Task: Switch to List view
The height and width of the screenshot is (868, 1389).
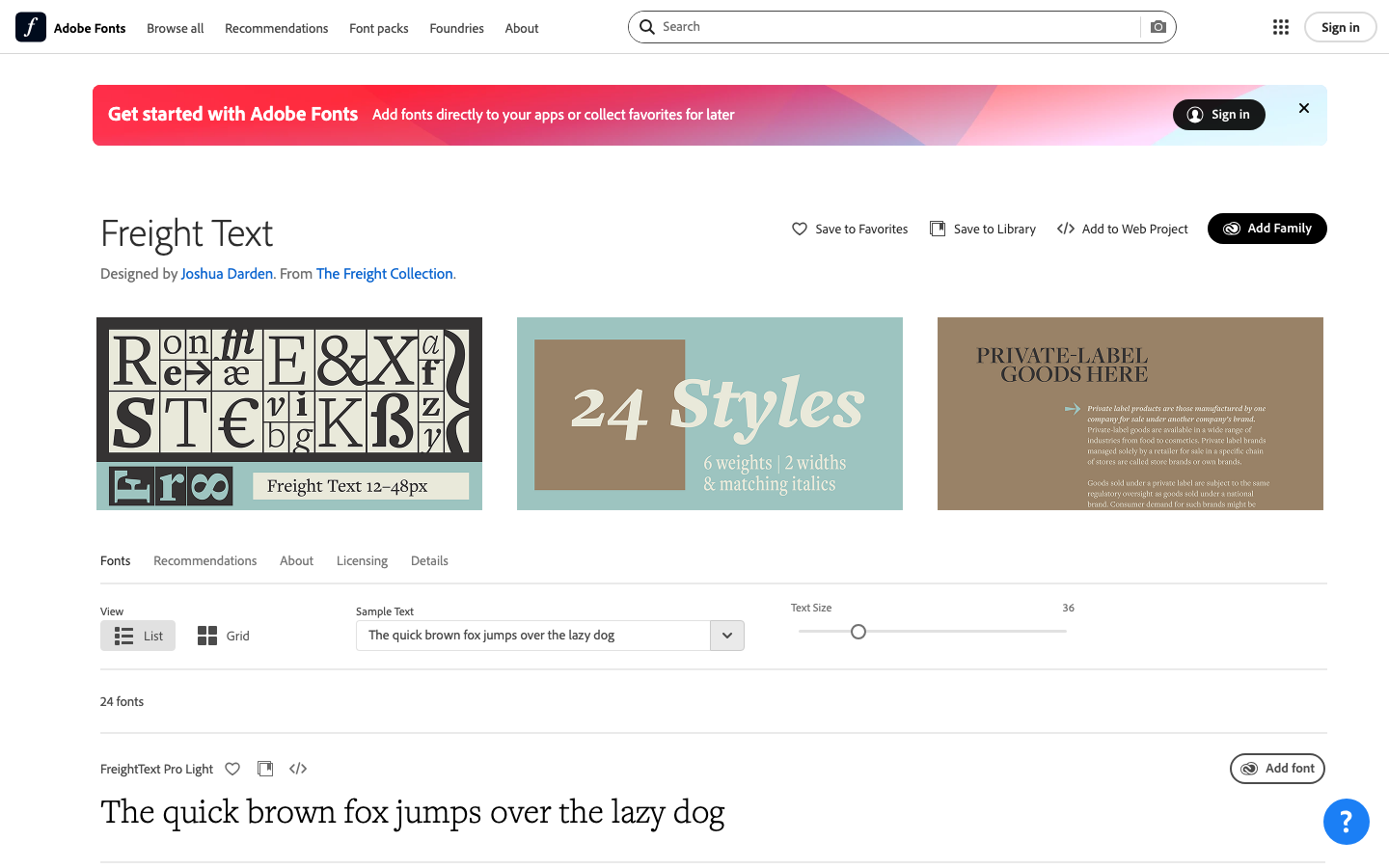Action: point(137,636)
